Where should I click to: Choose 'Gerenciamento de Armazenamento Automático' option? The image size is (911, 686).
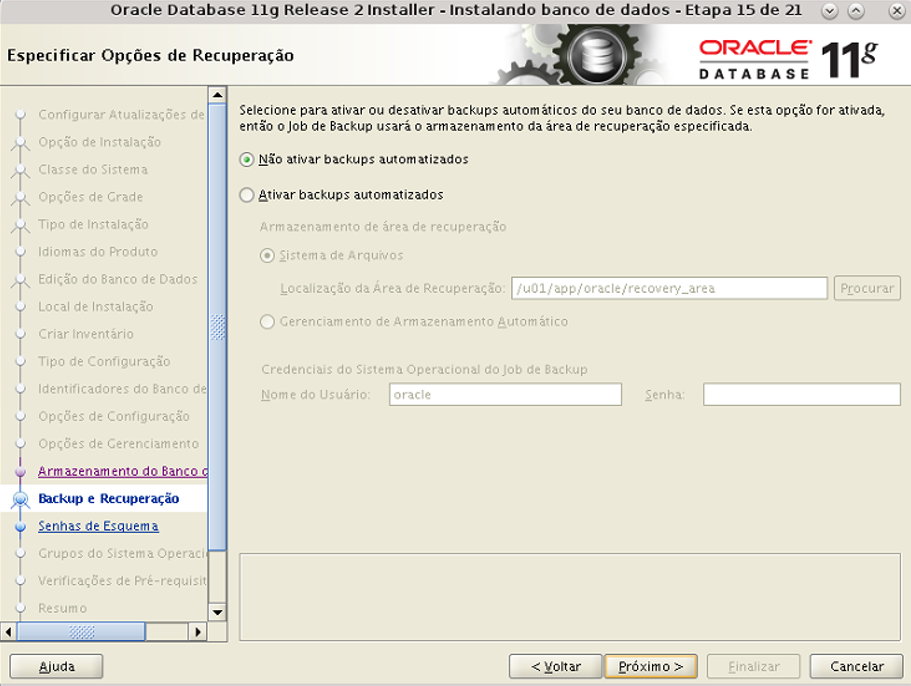[x=267, y=322]
